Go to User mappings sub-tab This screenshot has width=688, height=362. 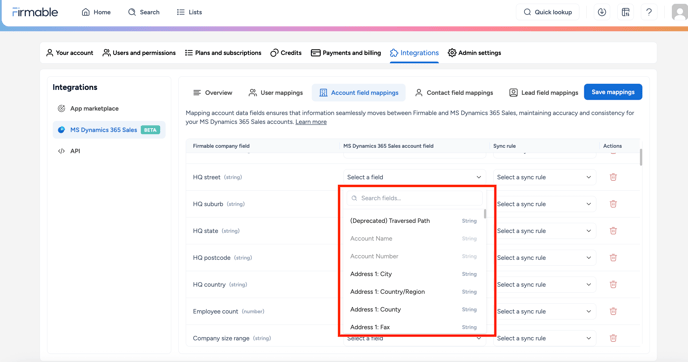click(276, 93)
